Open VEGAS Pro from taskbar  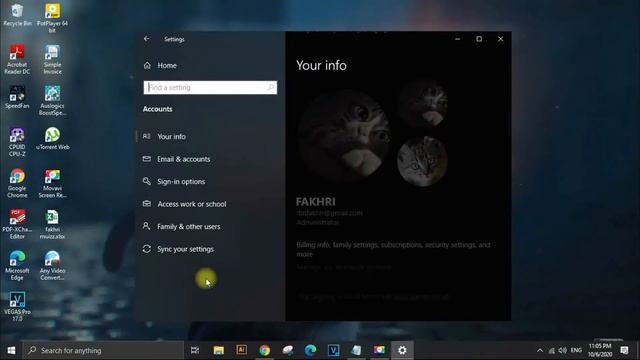click(333, 350)
